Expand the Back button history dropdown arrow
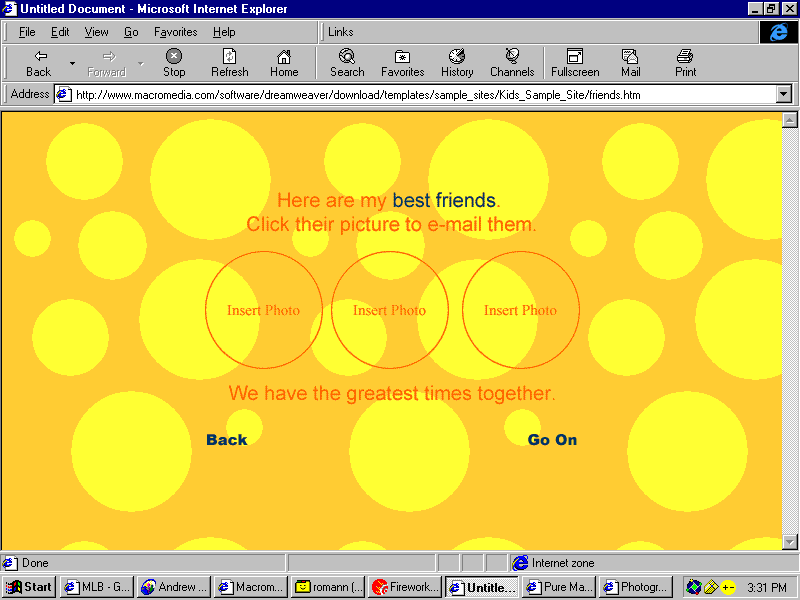This screenshot has height=600, width=800. point(72,63)
